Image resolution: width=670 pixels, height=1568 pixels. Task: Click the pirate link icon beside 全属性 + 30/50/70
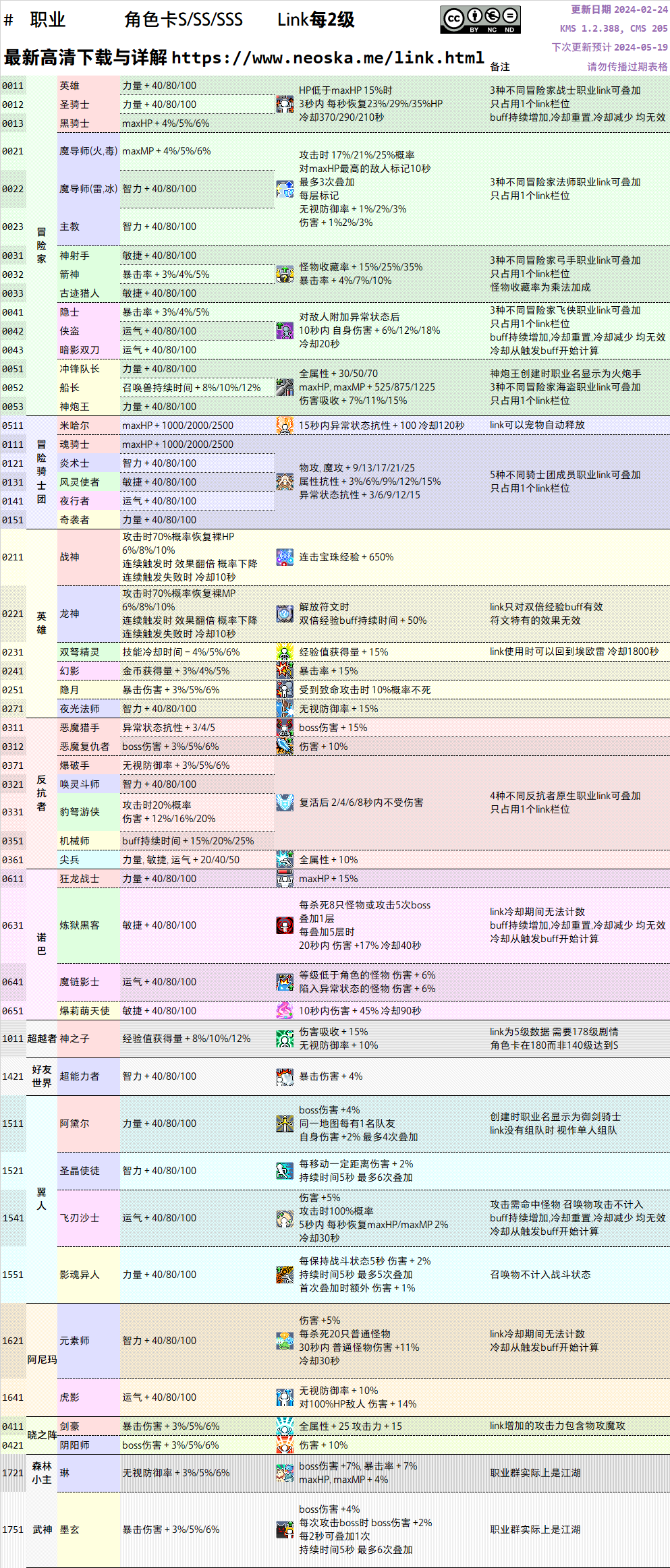pos(285,388)
